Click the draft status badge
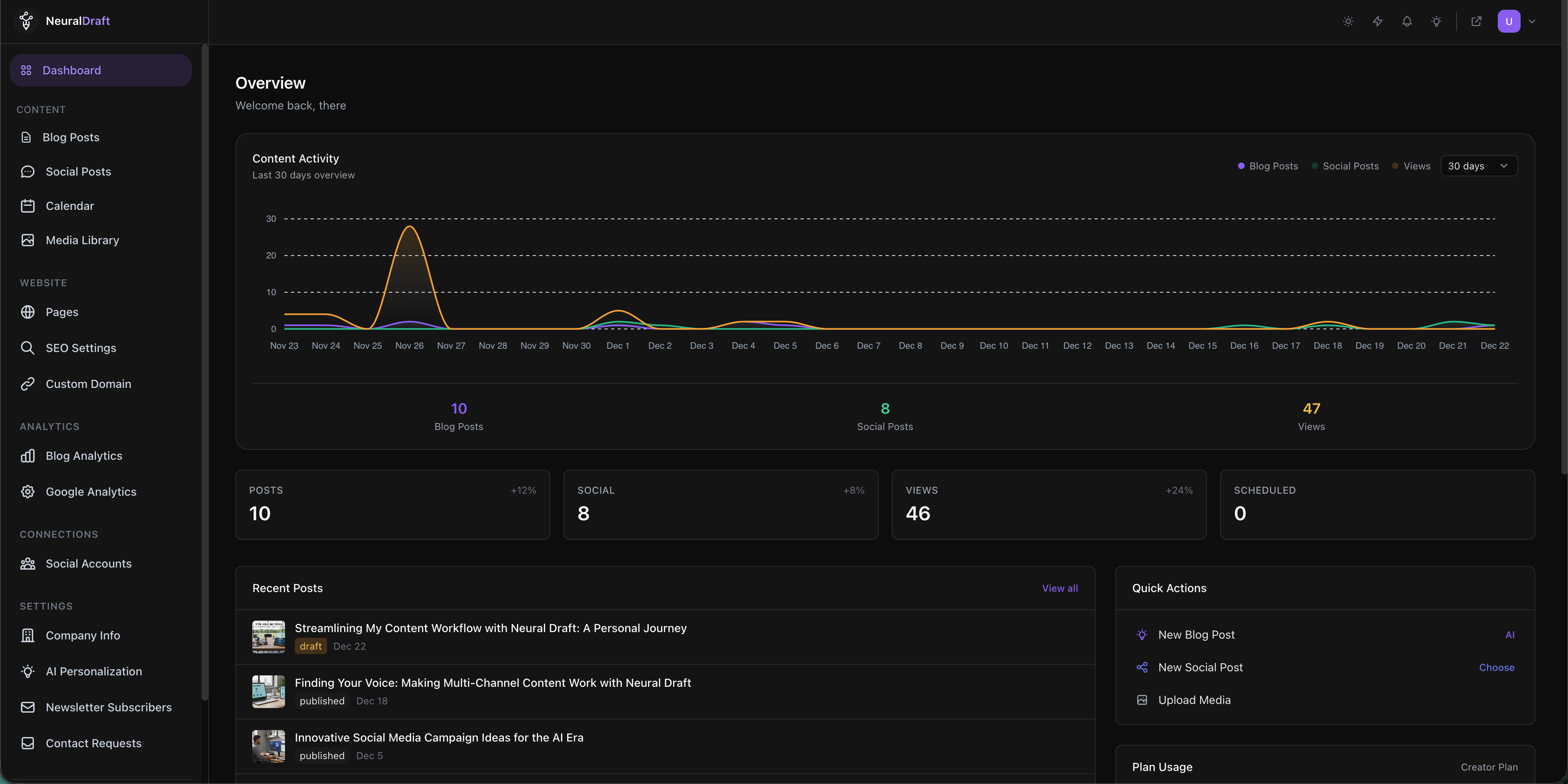The width and height of the screenshot is (1568, 784). click(310, 646)
